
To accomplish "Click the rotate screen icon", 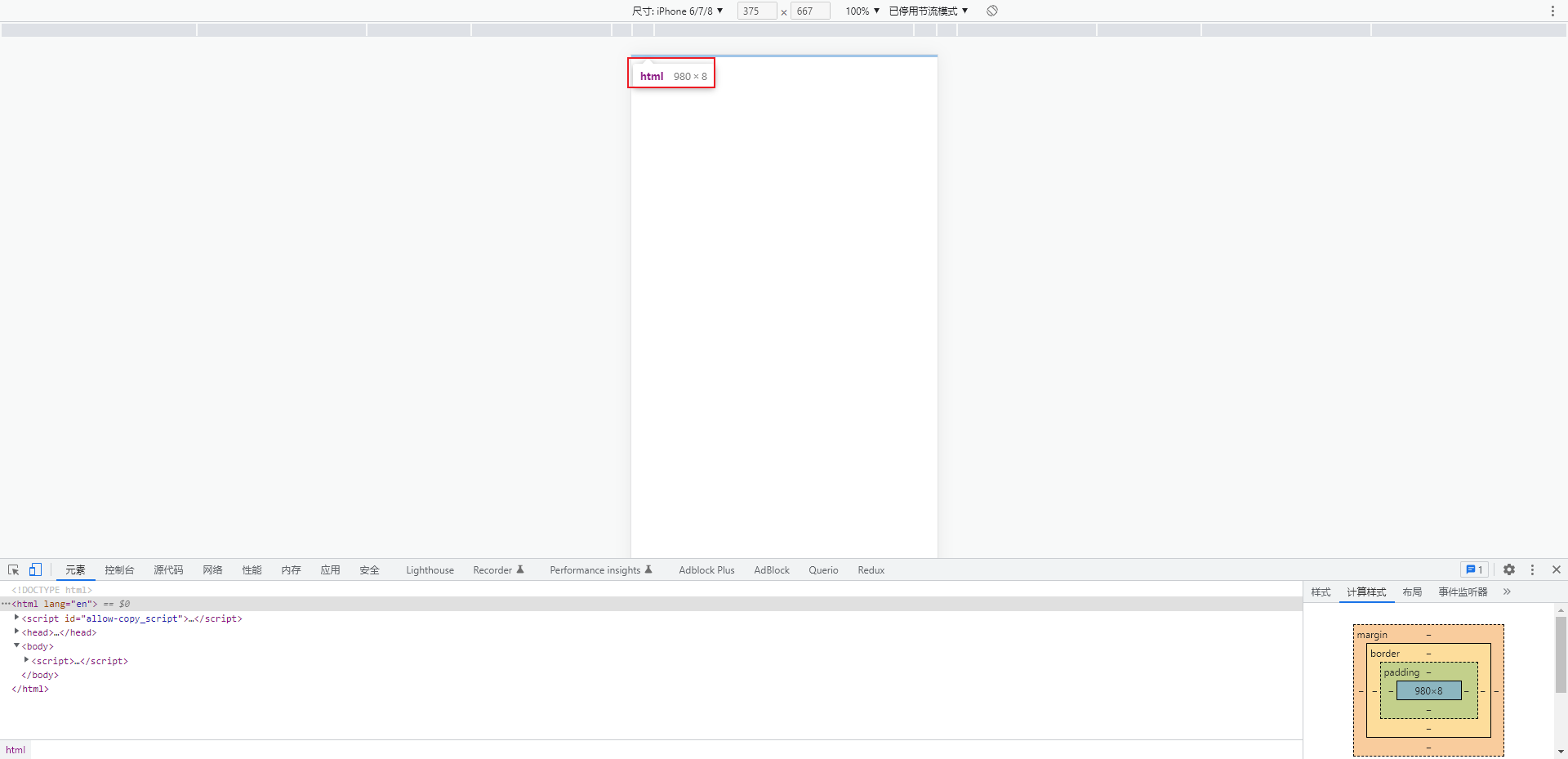I will click(992, 11).
